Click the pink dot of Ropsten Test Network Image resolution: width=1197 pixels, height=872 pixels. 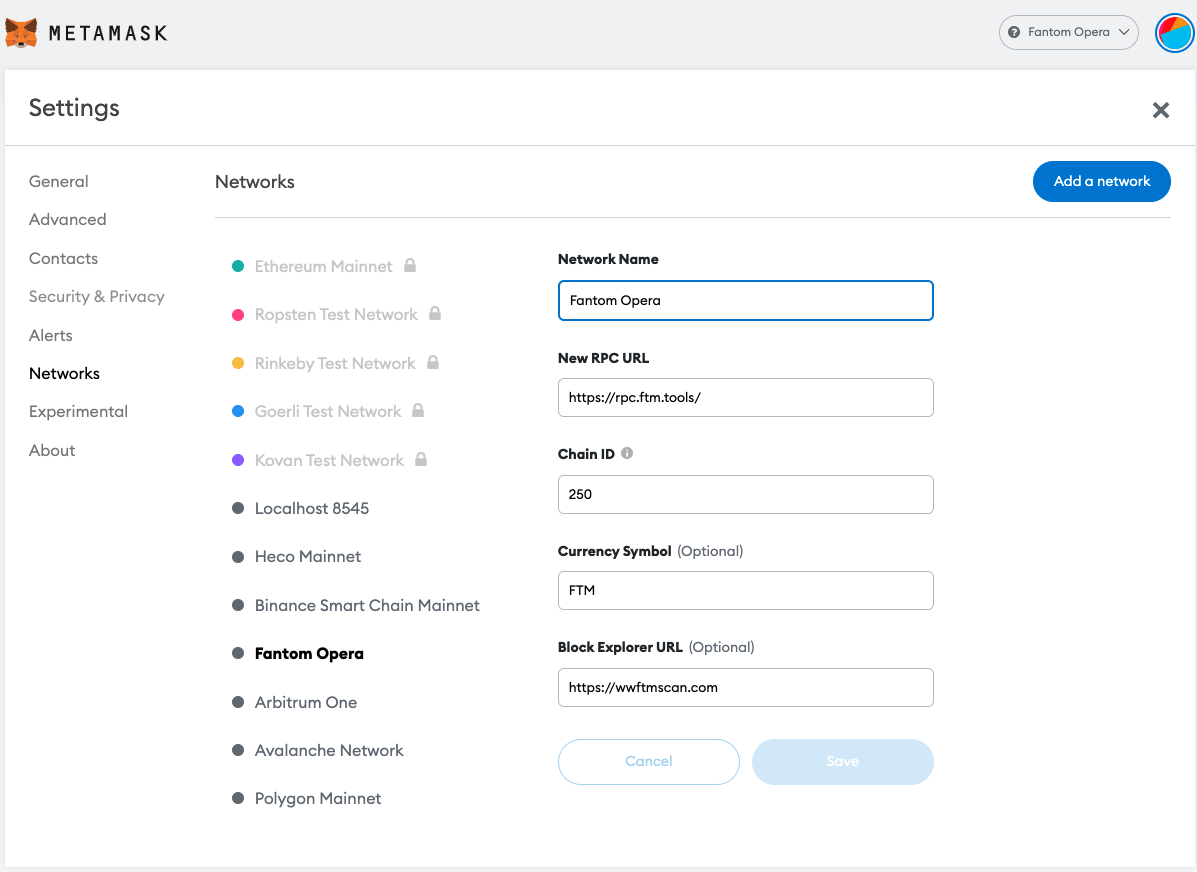[x=238, y=315]
